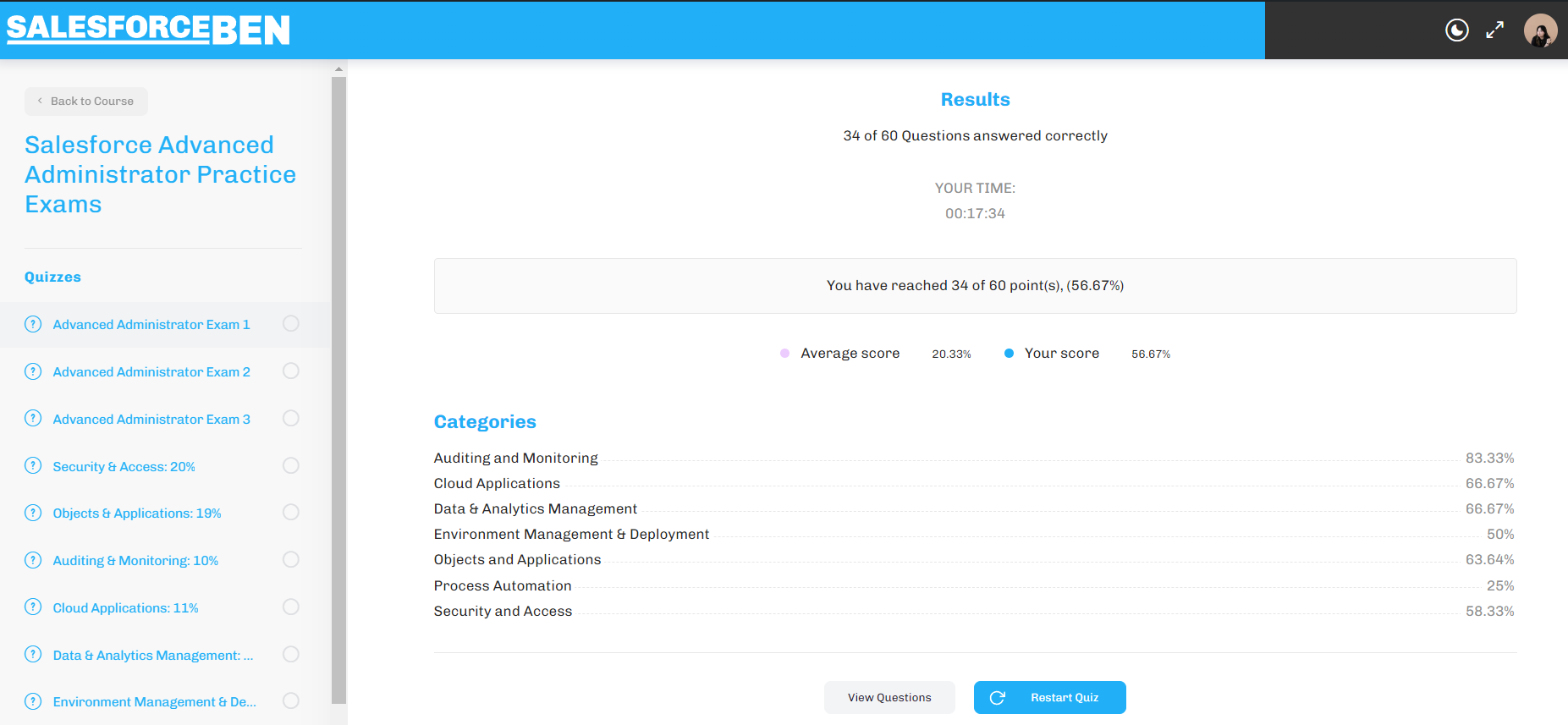Toggle completion circle for Security & Access
1568x725 pixels.
pos(291,465)
